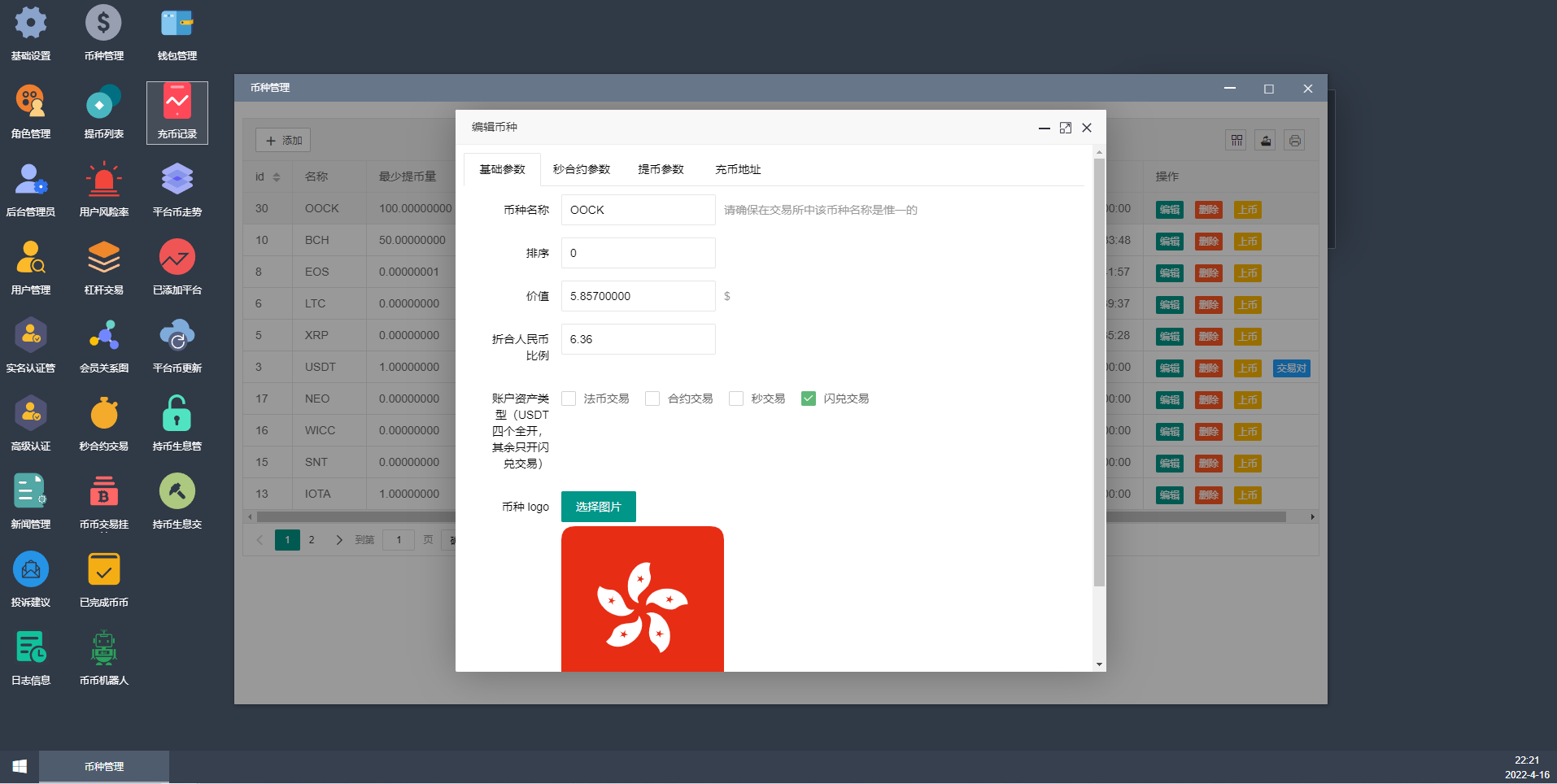Launch 新闻管理 news management
Screen dimensions: 1557x784
[x=30, y=501]
